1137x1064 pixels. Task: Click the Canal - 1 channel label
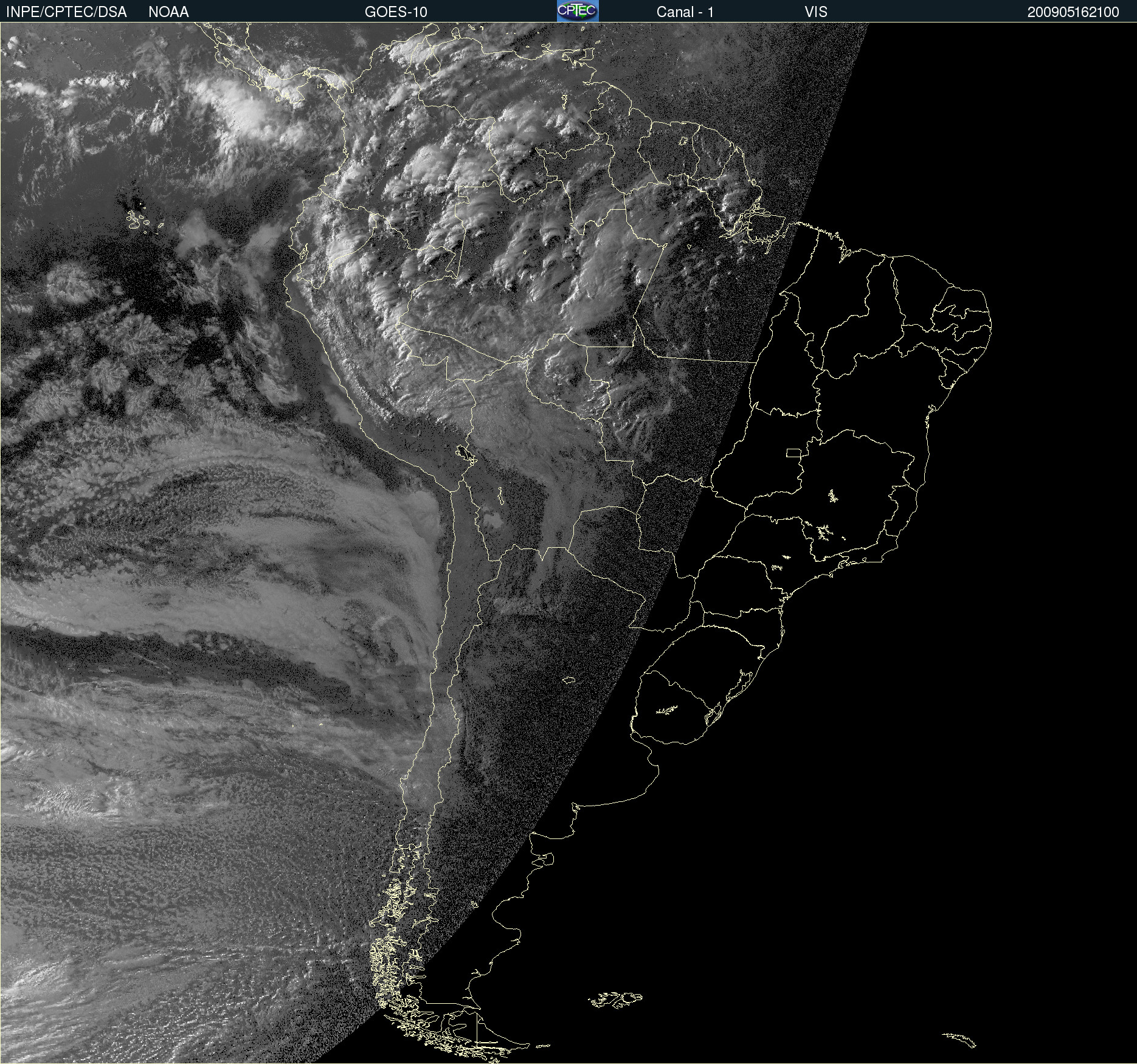(x=685, y=12)
